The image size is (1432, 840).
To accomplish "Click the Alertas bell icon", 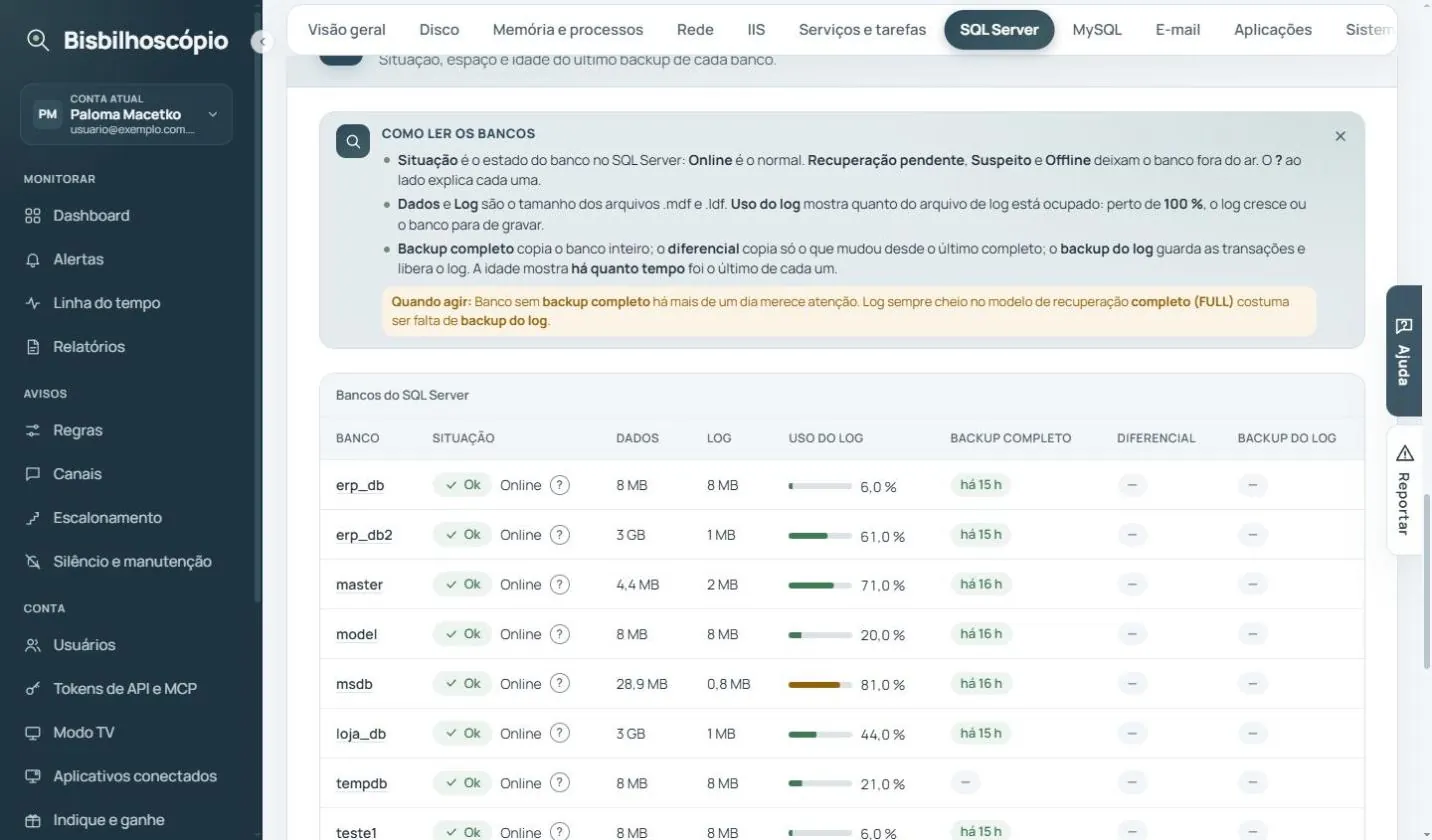I will point(33,259).
